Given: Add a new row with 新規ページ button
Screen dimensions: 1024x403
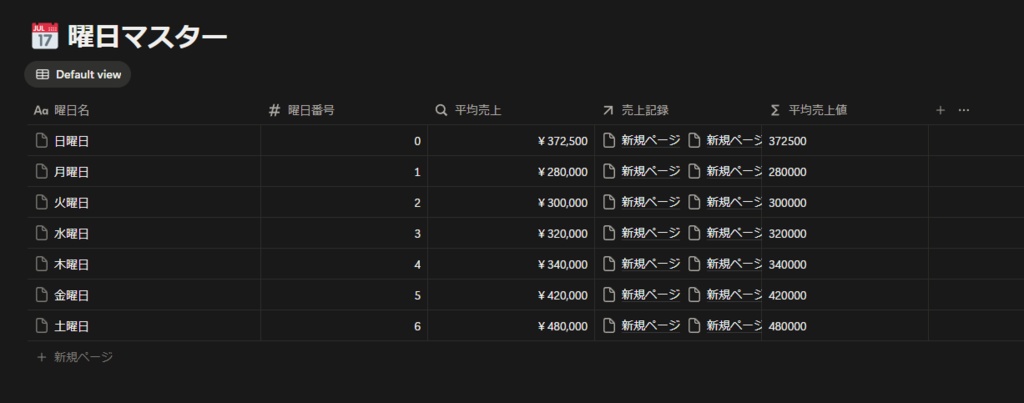Looking at the screenshot, I should pyautogui.click(x=75, y=357).
